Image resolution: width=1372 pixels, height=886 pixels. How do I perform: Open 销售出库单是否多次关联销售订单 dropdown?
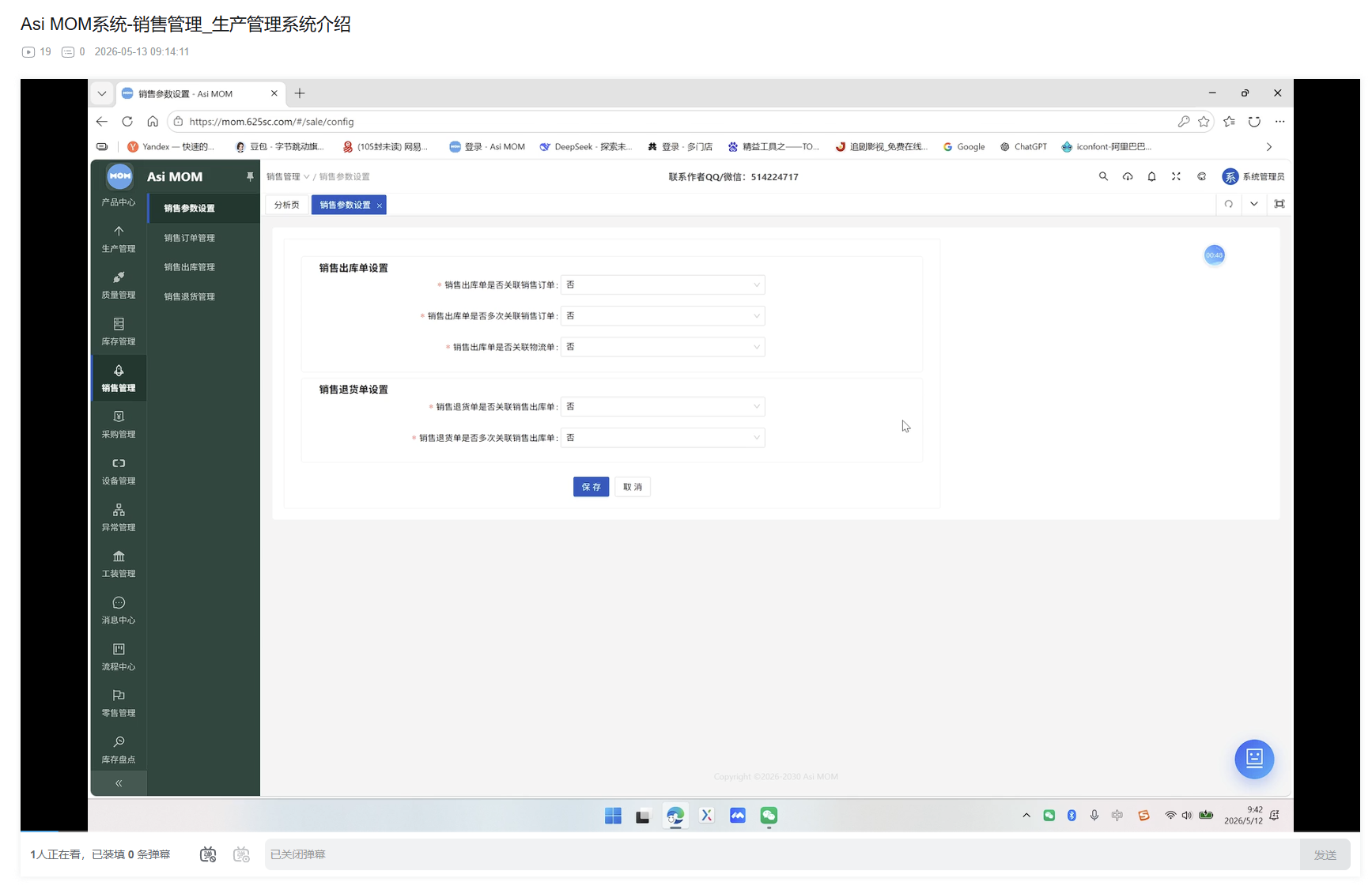point(663,315)
